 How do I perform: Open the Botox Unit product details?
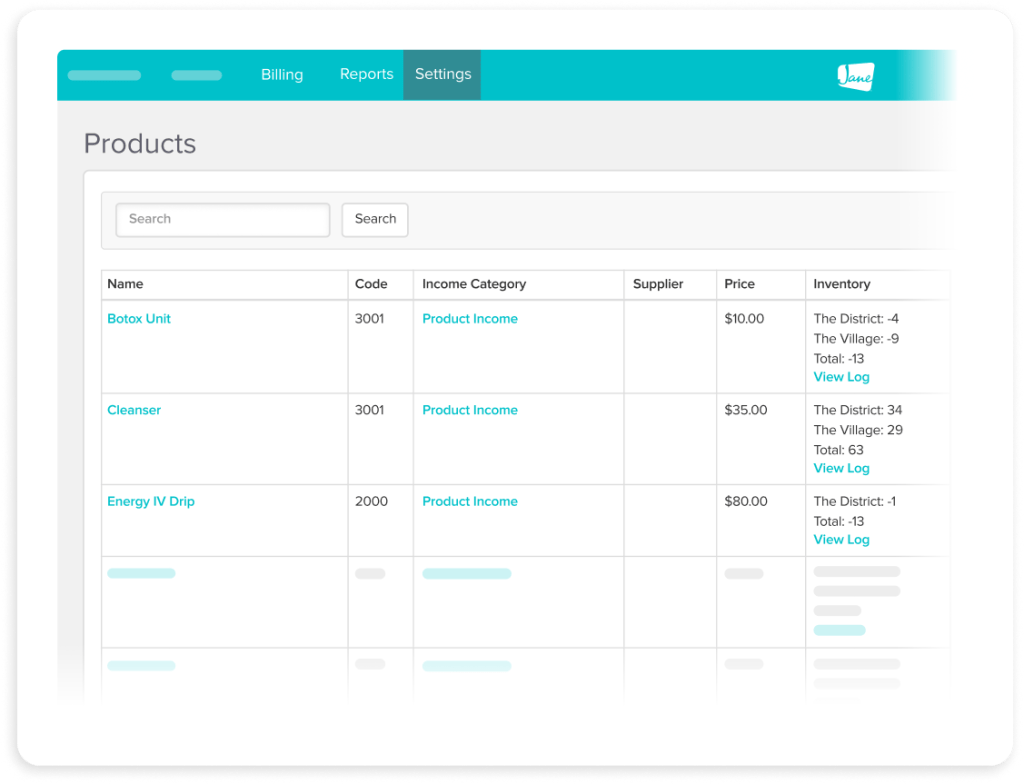[138, 318]
